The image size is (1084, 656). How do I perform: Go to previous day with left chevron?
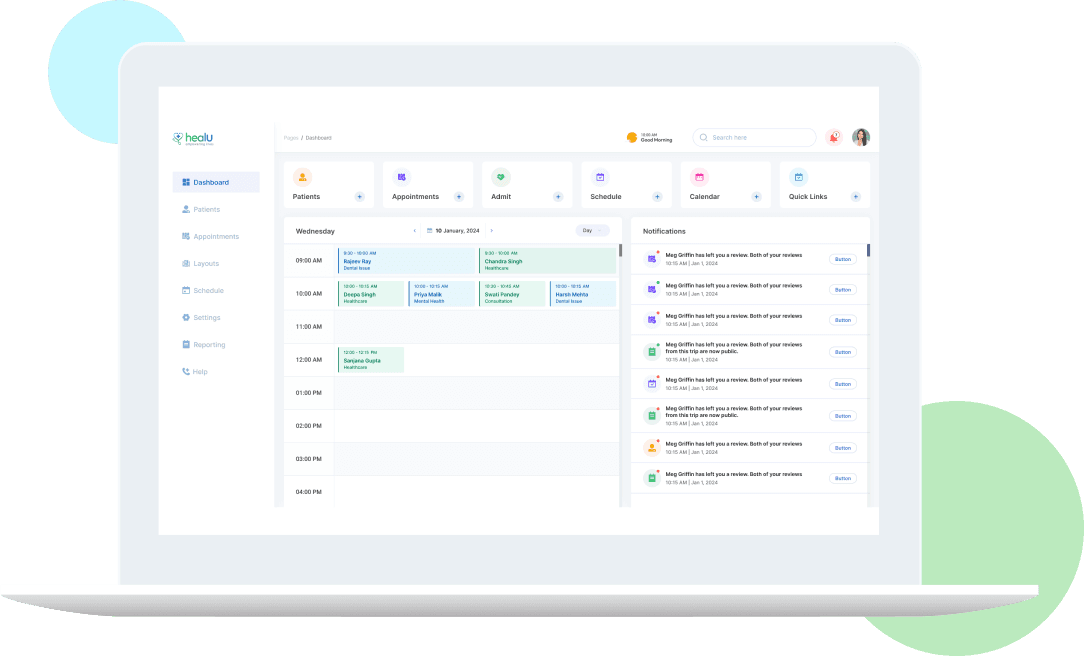point(415,231)
